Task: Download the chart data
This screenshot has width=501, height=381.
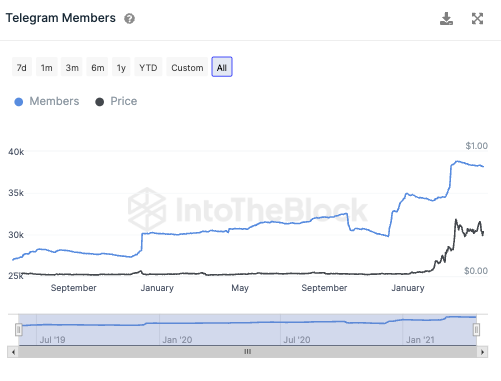Action: click(446, 19)
